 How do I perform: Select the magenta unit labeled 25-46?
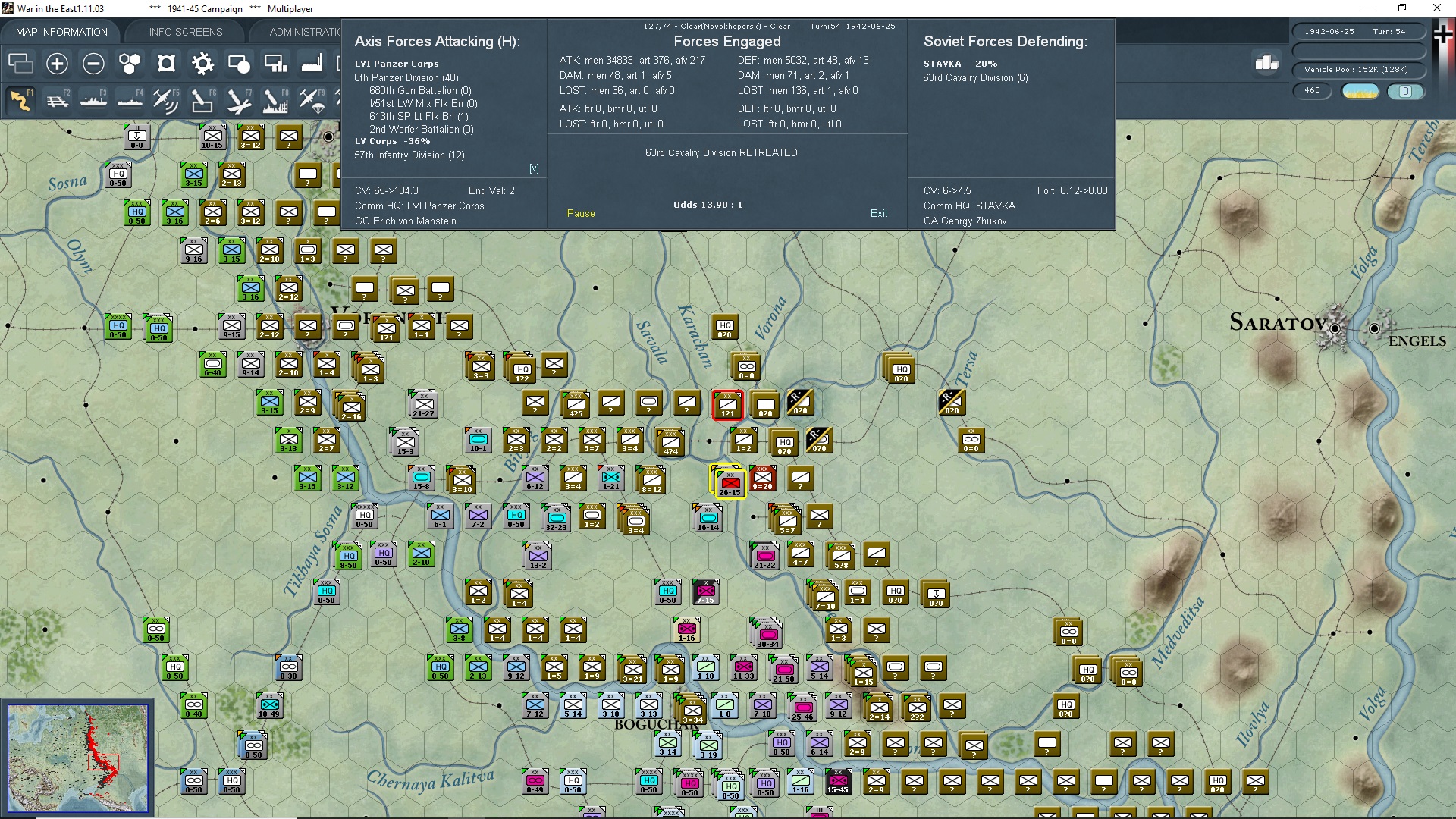803,708
